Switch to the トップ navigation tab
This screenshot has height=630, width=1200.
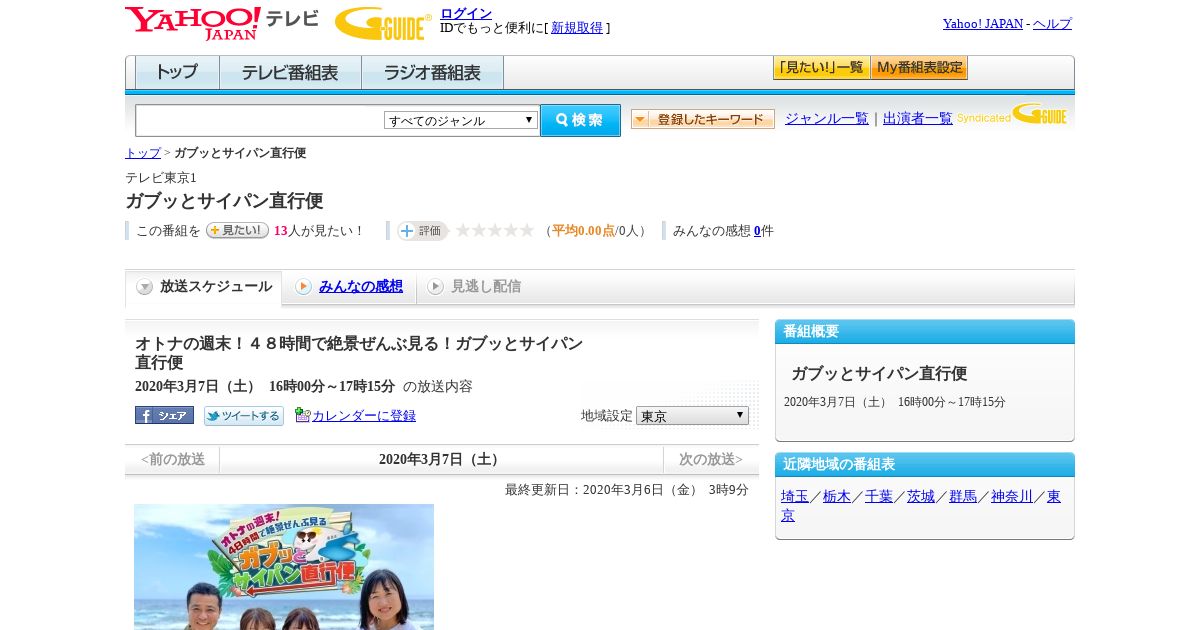click(x=177, y=73)
